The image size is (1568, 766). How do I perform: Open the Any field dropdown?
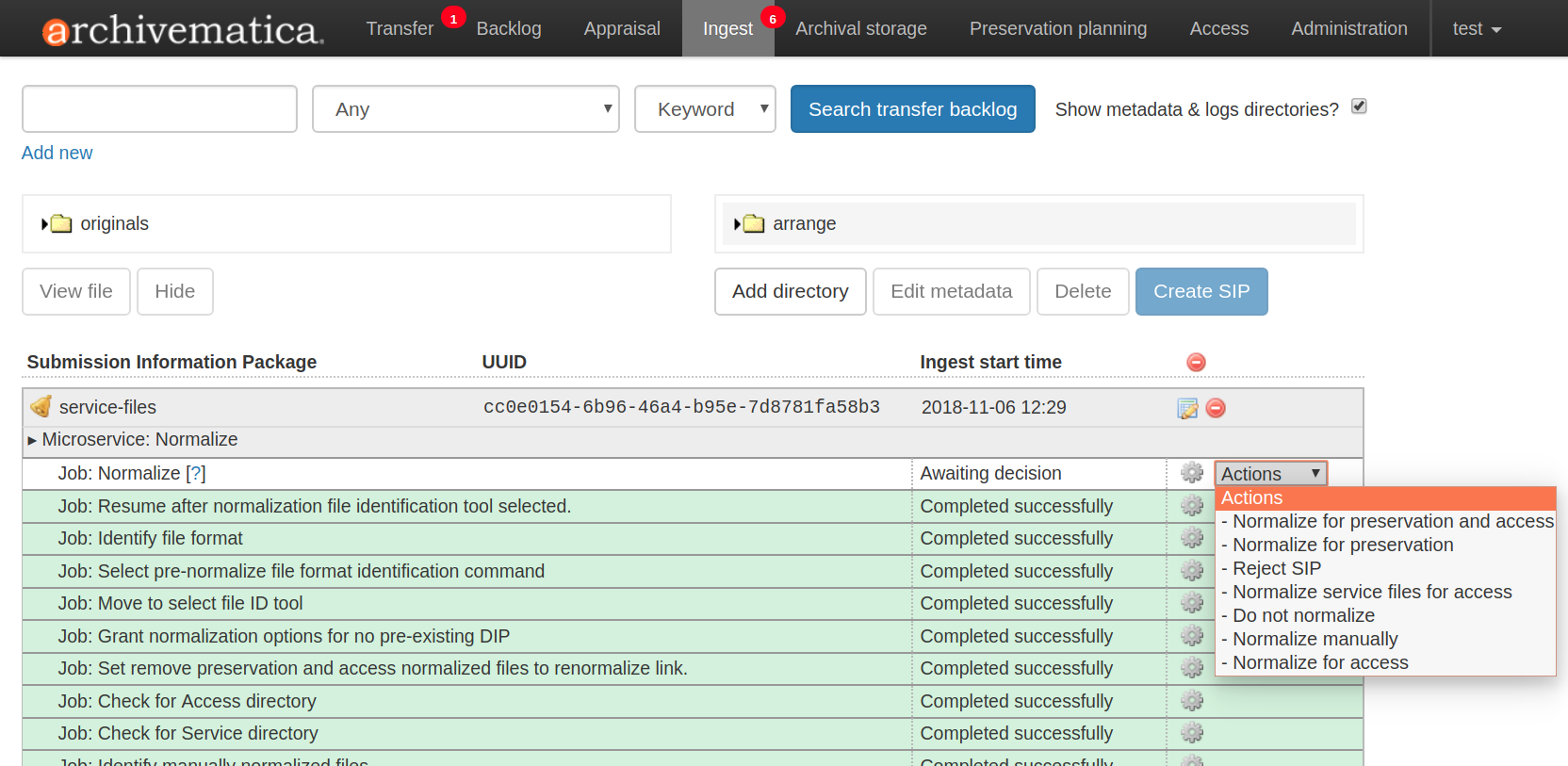click(465, 109)
